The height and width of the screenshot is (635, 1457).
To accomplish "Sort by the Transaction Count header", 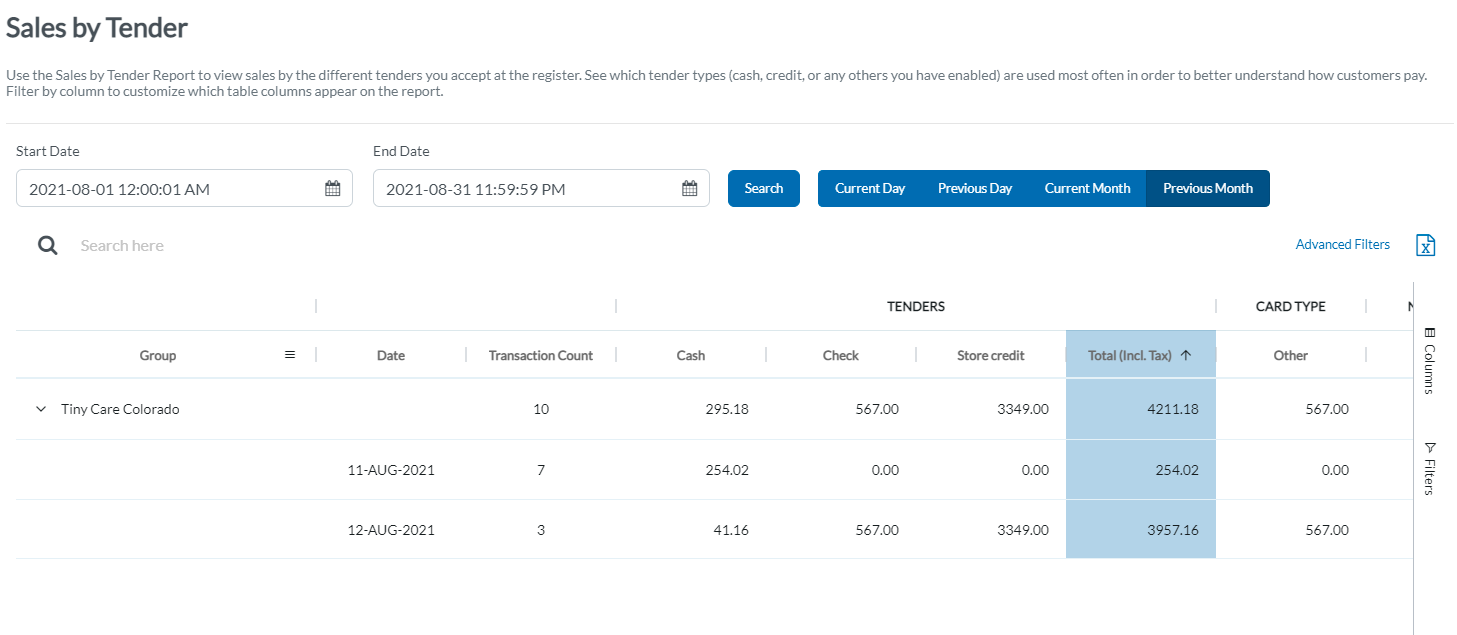I will [541, 355].
